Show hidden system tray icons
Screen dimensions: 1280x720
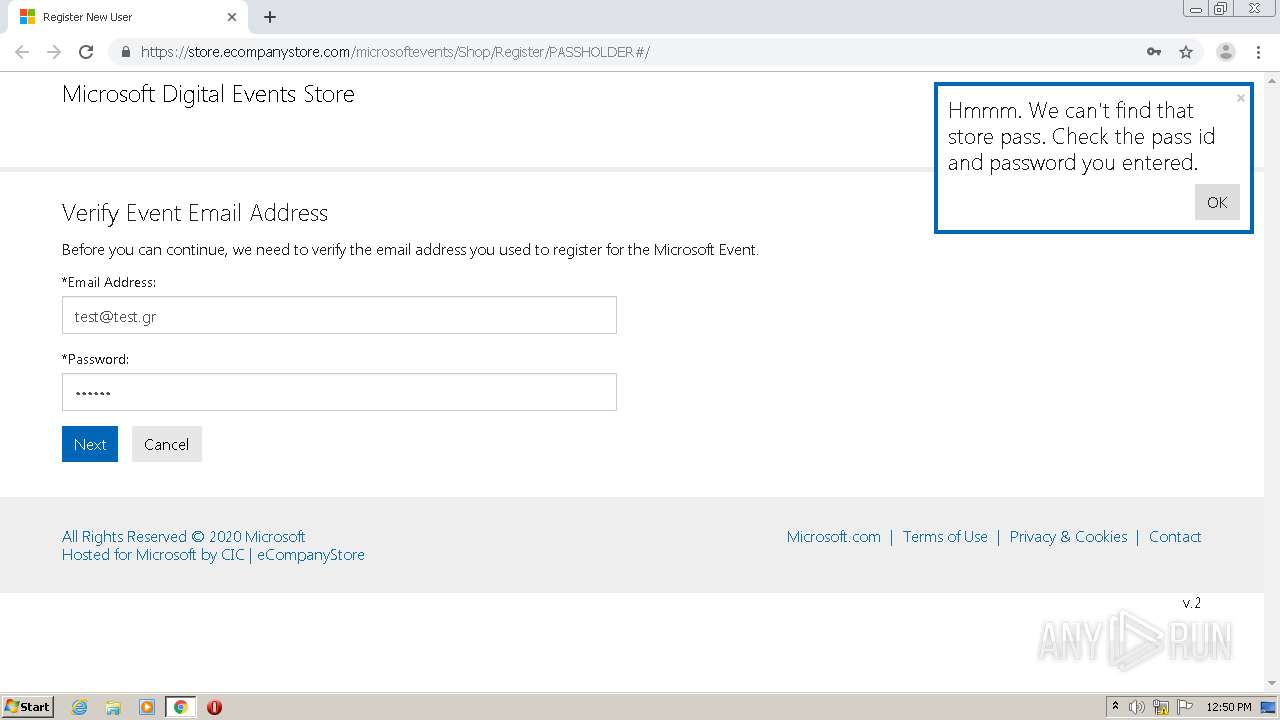tap(1115, 707)
